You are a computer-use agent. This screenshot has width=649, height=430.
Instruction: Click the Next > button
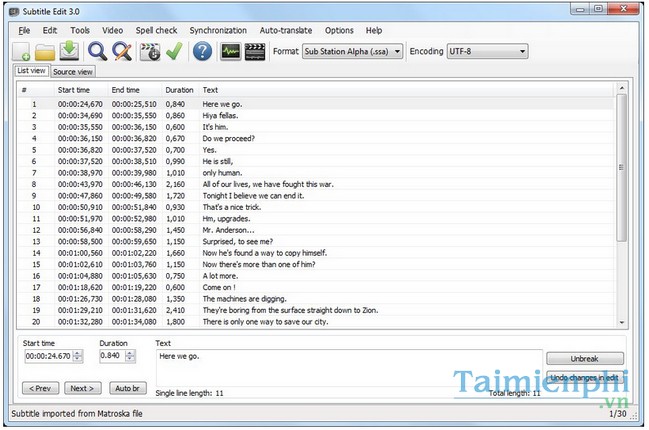tap(82, 388)
